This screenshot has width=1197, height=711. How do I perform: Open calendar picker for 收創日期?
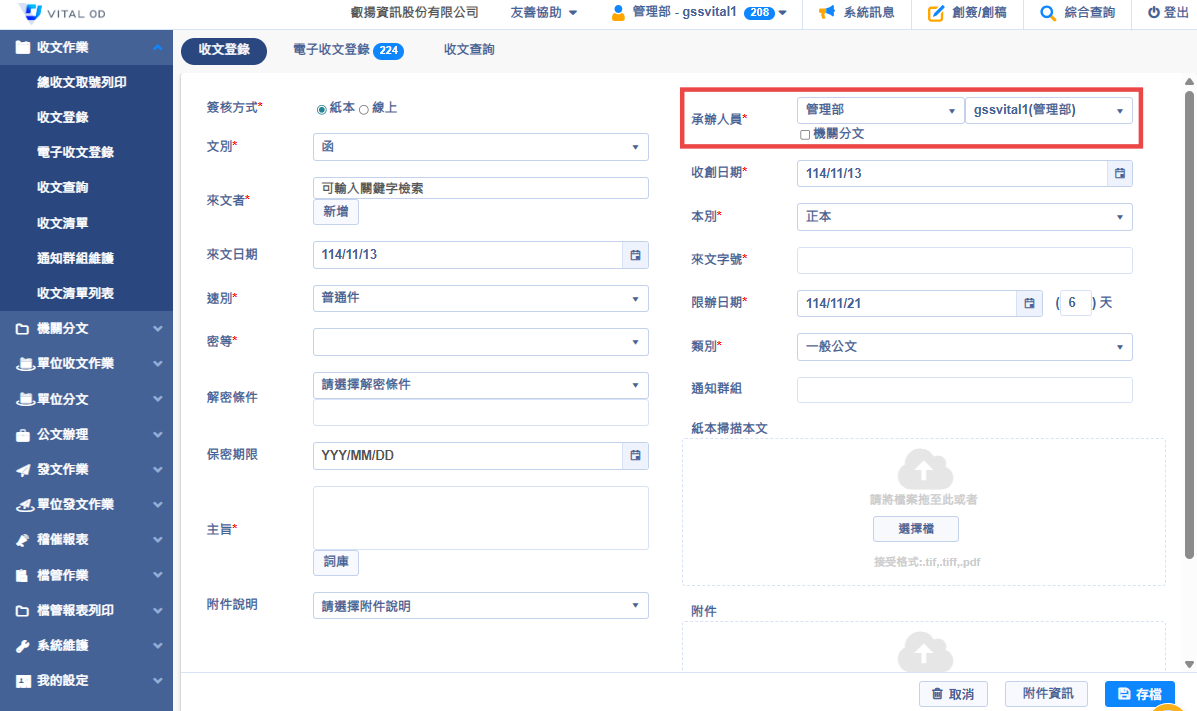(1120, 173)
